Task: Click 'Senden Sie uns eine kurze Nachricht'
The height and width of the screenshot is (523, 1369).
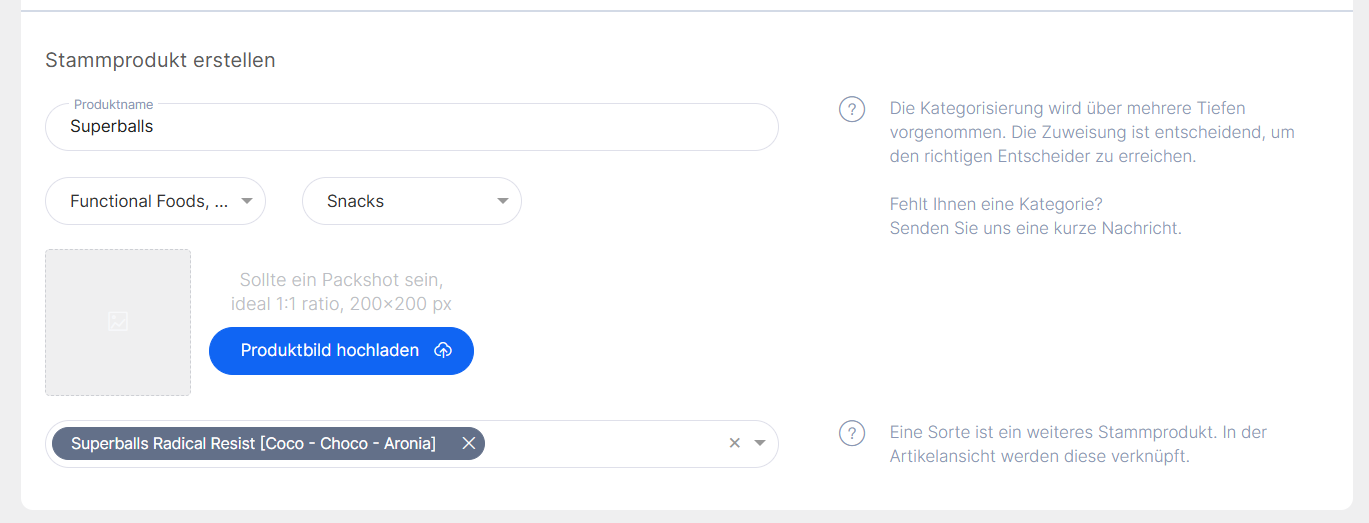Action: [x=1035, y=228]
